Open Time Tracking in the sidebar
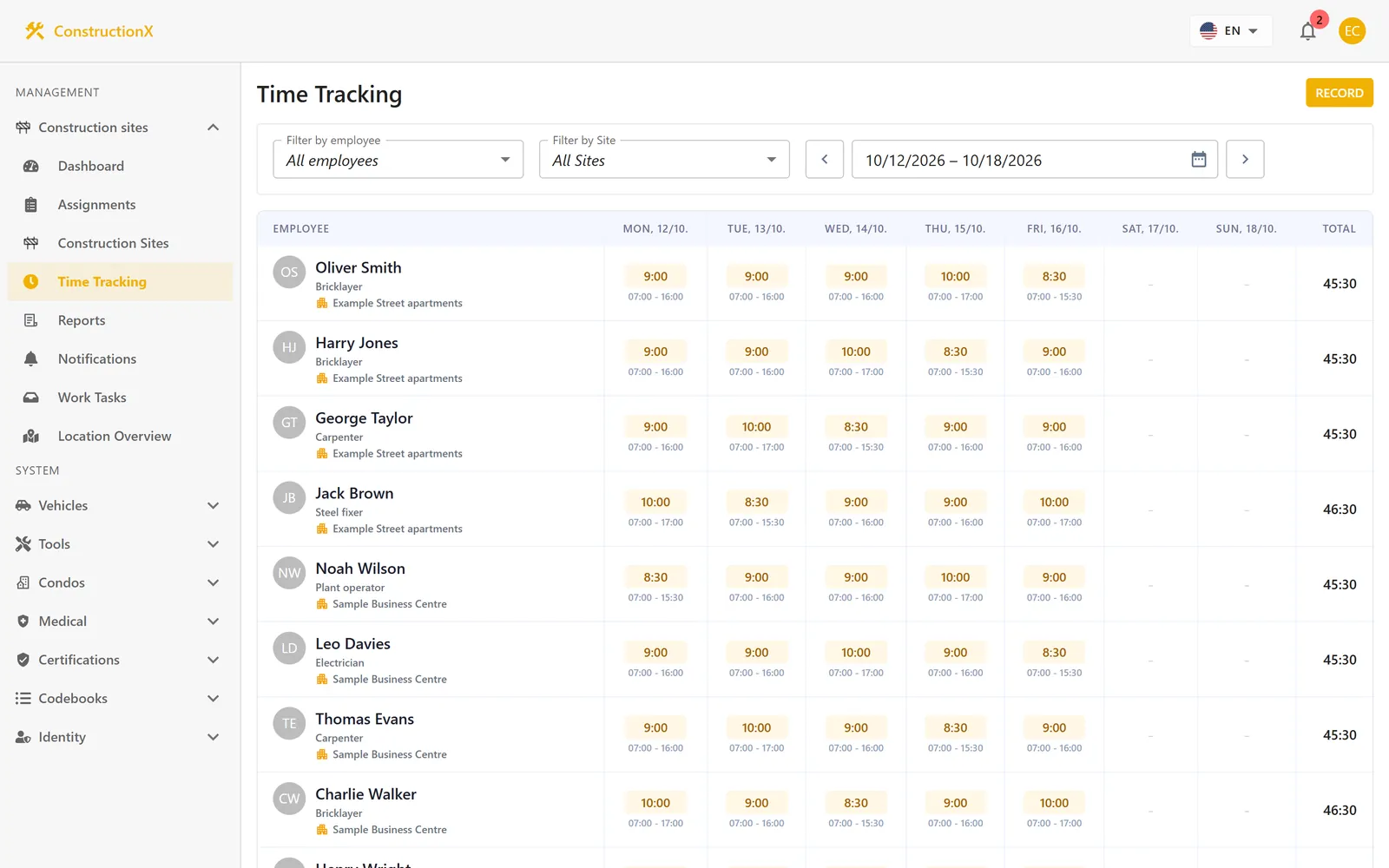 tap(120, 282)
